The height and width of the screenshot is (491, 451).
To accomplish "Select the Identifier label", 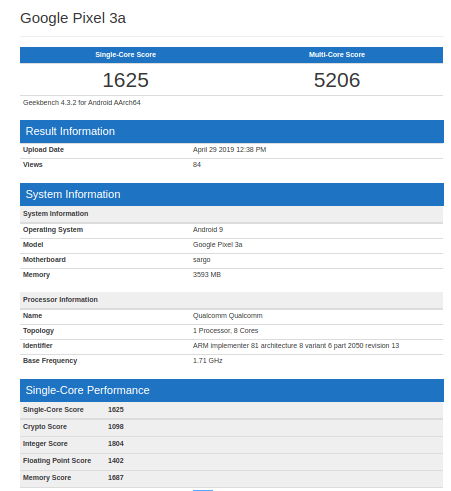I will coord(38,346).
